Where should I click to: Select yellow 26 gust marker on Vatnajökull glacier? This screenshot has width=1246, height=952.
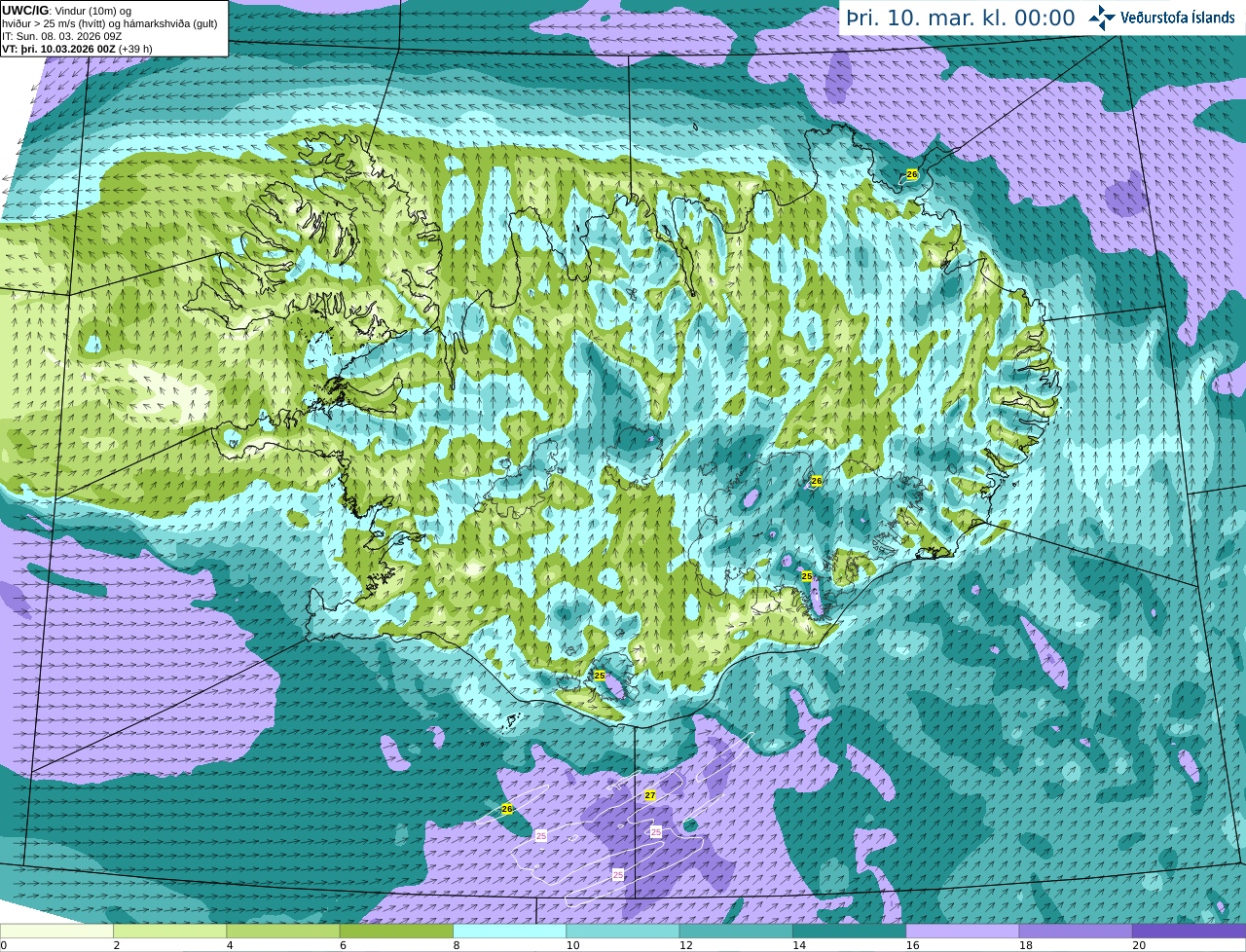coord(817,481)
